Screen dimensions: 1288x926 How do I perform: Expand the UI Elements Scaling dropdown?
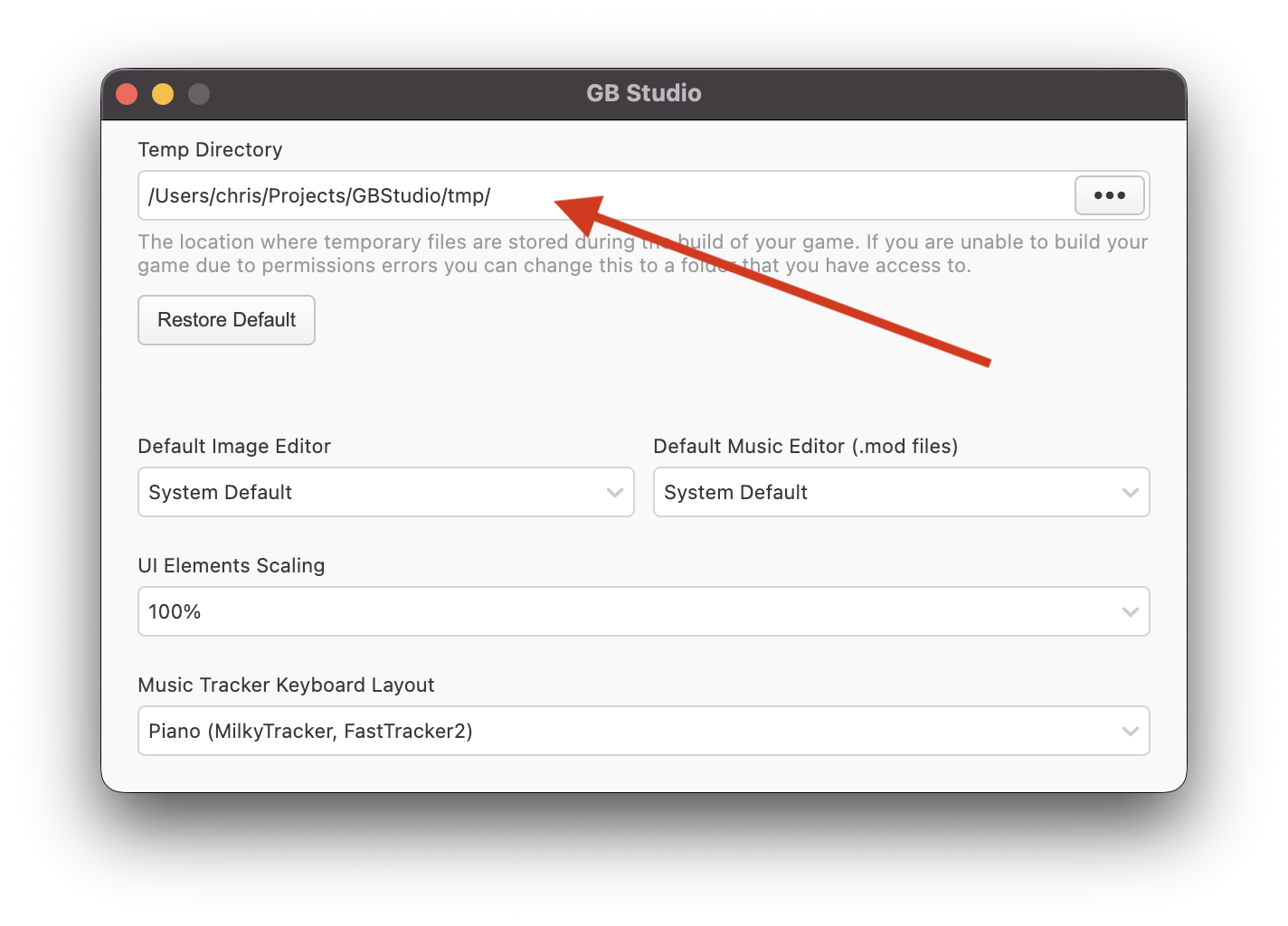coord(644,611)
